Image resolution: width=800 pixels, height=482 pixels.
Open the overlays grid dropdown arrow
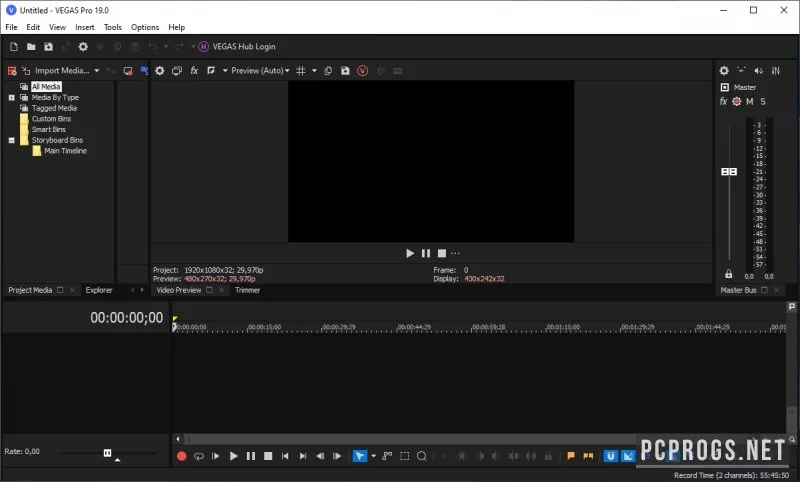click(x=314, y=71)
